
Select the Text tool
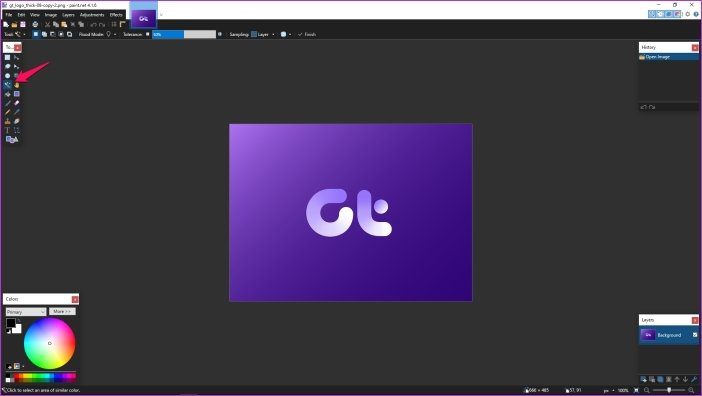click(x=8, y=130)
